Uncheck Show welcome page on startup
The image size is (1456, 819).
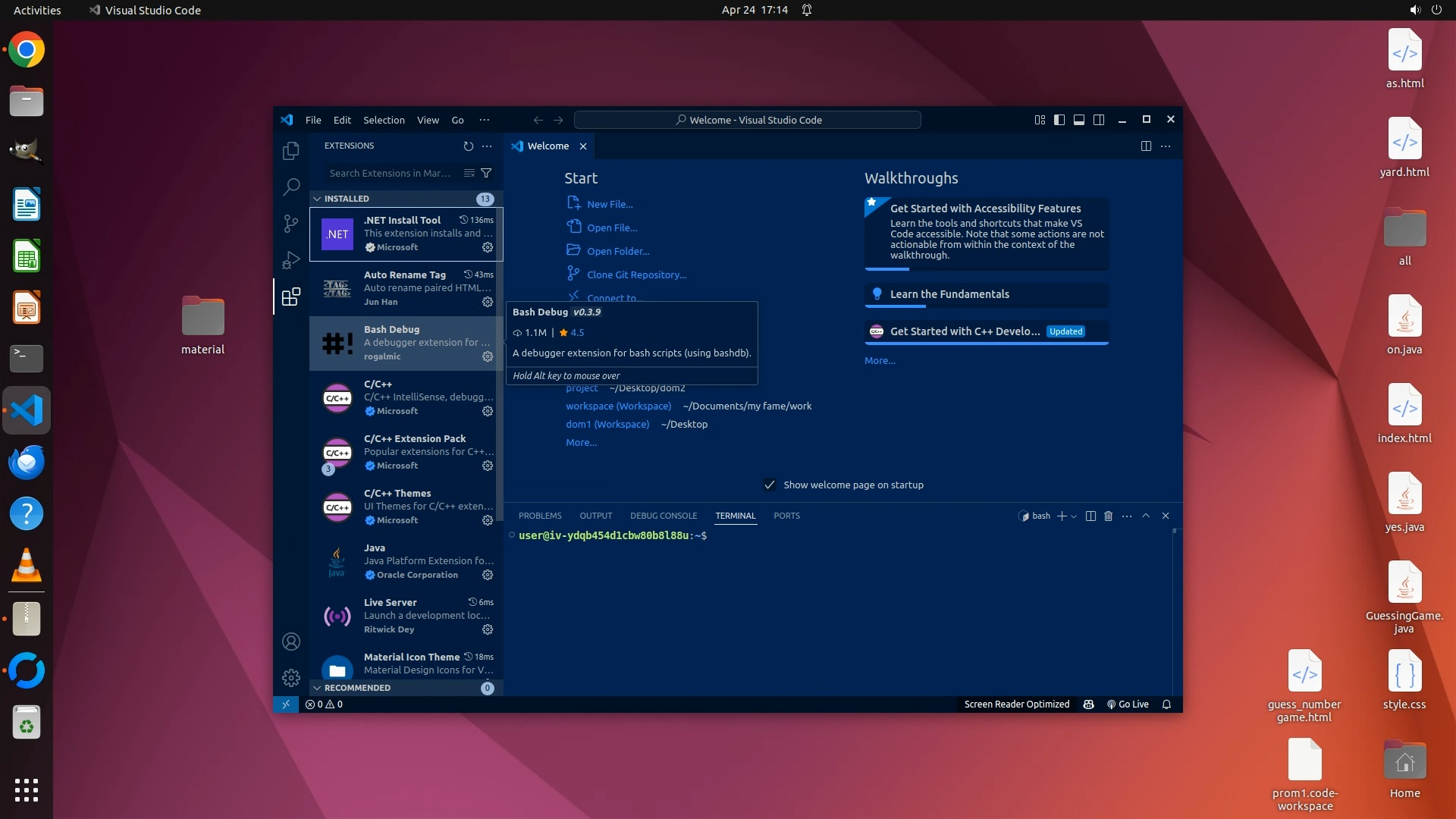pos(770,485)
